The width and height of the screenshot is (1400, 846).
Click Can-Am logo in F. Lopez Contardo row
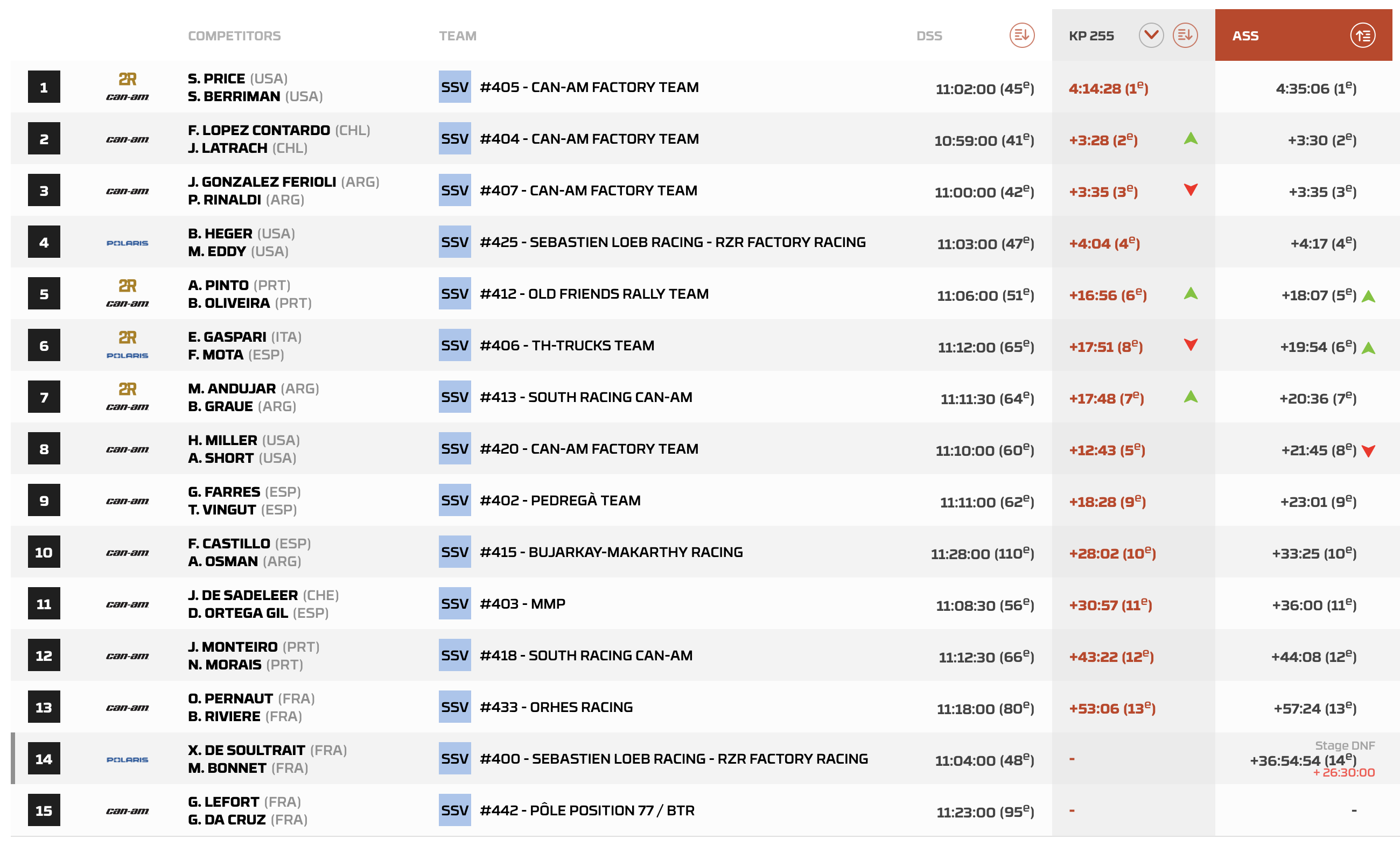(127, 139)
